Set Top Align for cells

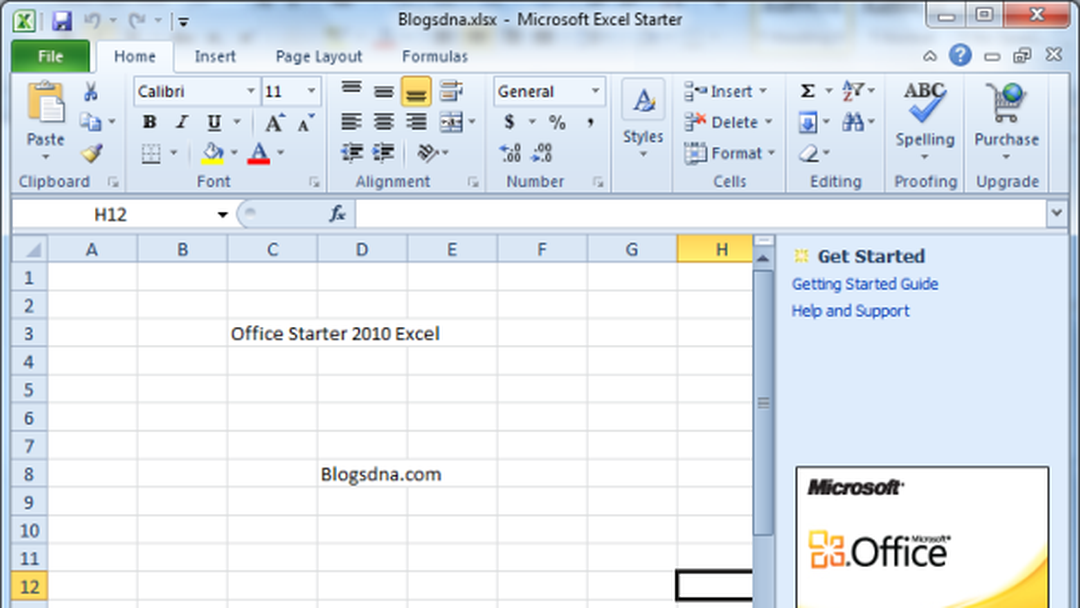(x=351, y=91)
